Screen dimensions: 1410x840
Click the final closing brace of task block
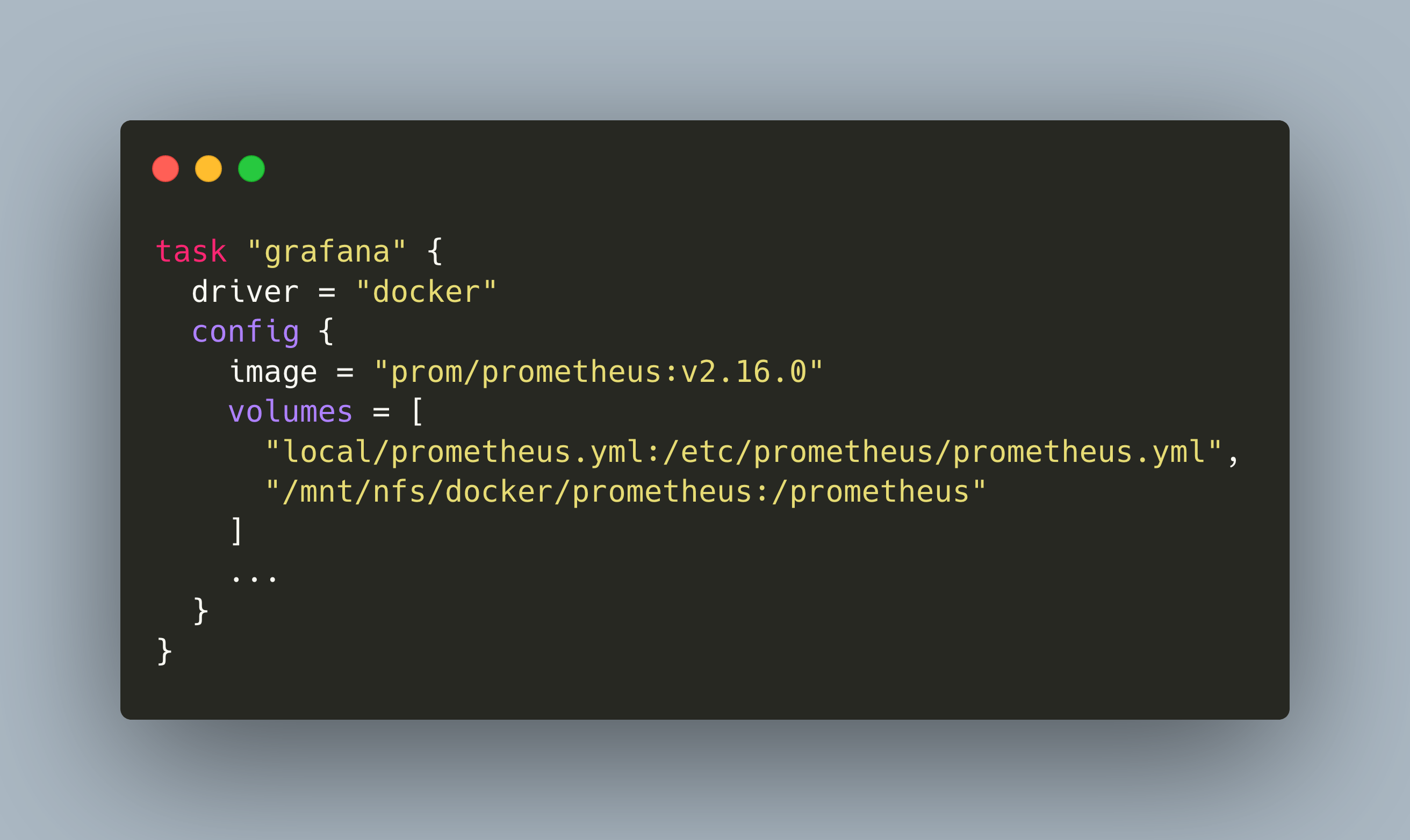(164, 652)
